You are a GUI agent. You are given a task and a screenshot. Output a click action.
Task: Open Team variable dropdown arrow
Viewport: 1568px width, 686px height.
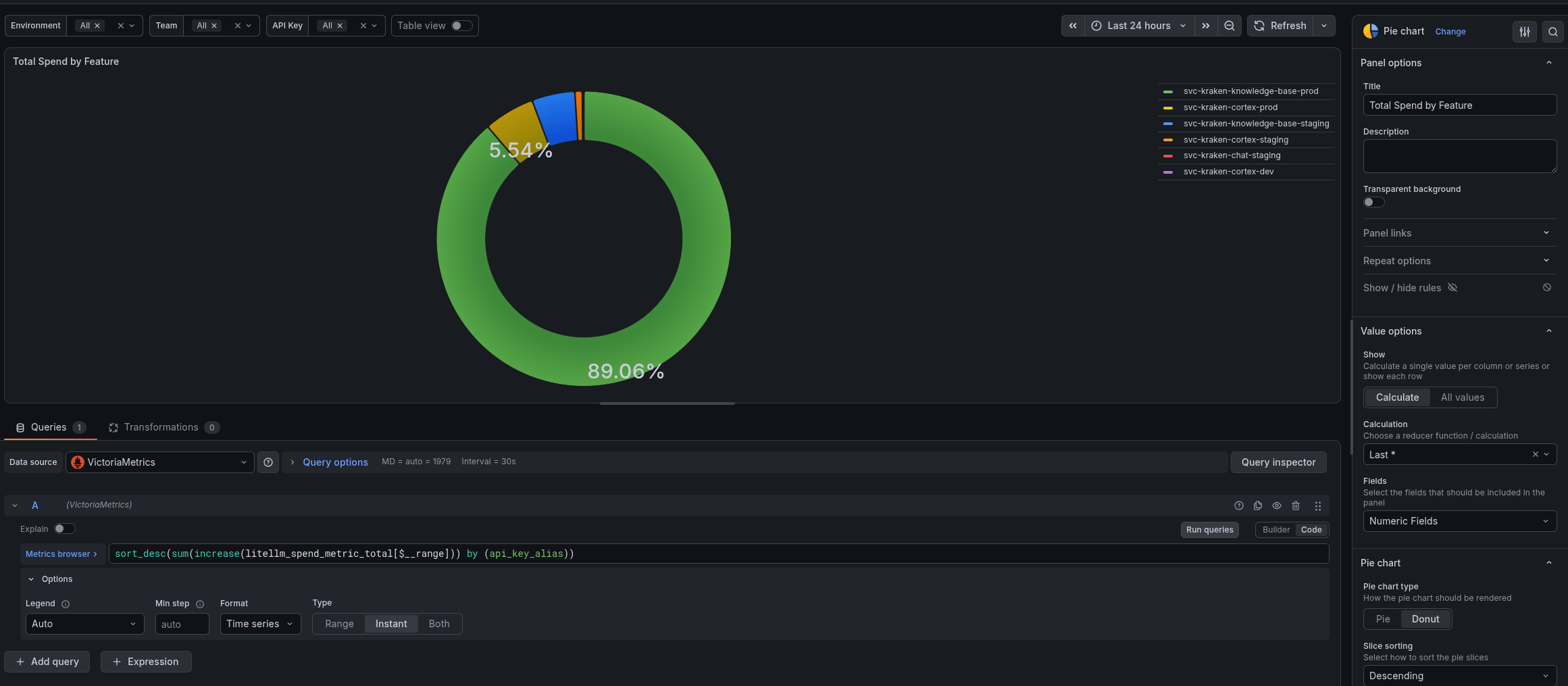(x=249, y=26)
